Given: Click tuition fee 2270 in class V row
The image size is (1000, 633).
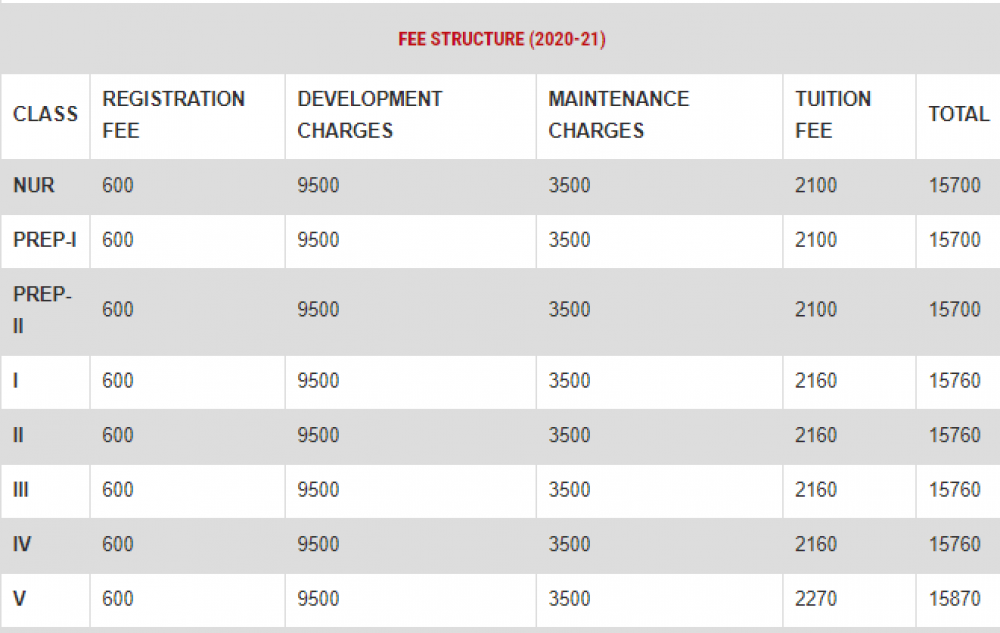Looking at the screenshot, I should 816,599.
